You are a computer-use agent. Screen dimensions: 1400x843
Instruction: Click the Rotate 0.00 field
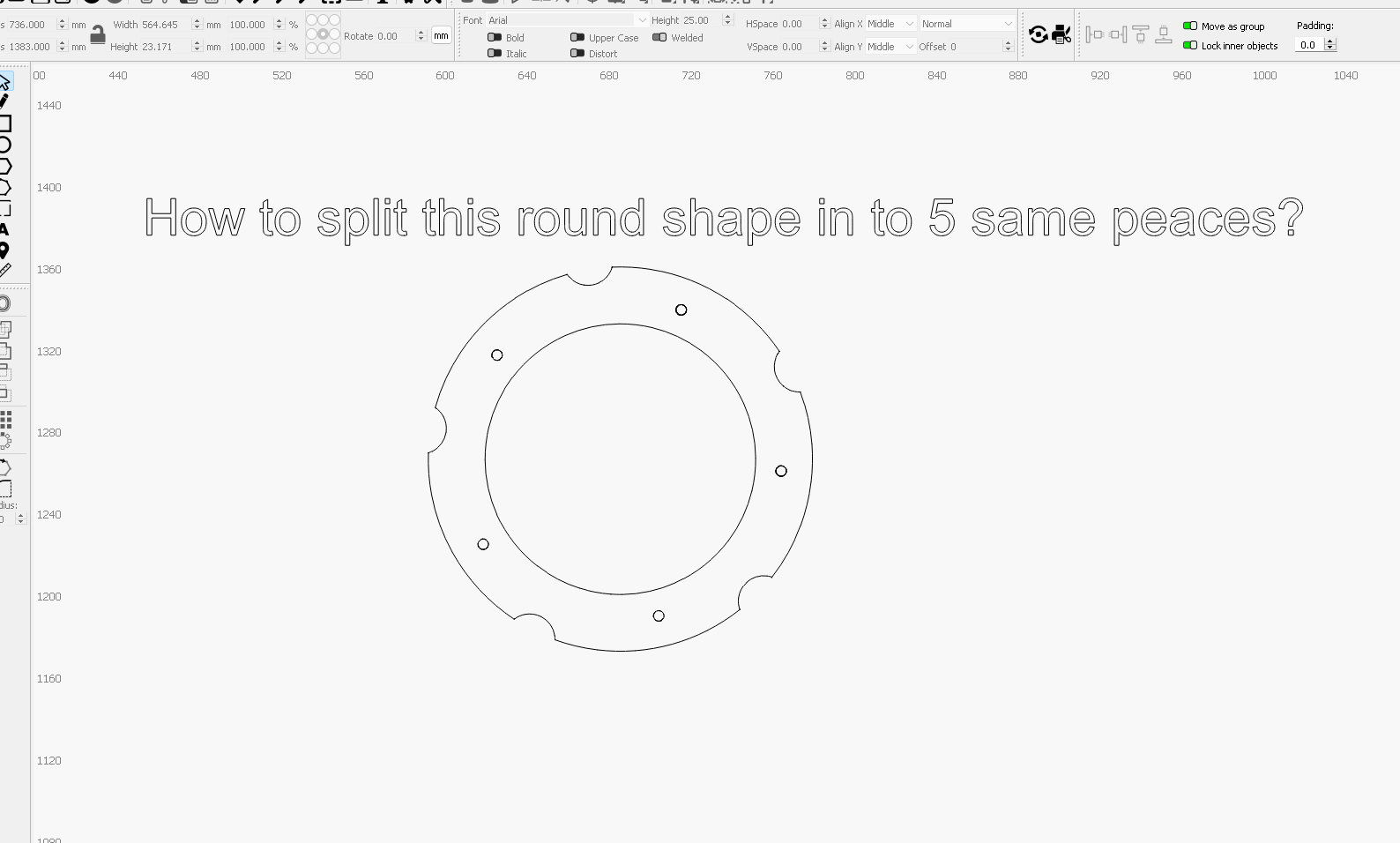(x=395, y=36)
